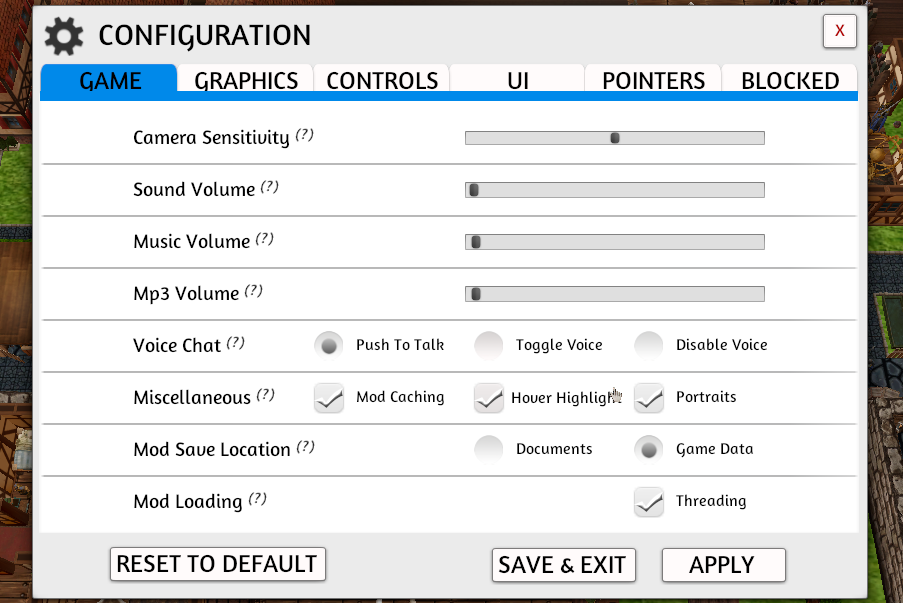Click the Mod Save Location help (?) icon

[305, 447]
